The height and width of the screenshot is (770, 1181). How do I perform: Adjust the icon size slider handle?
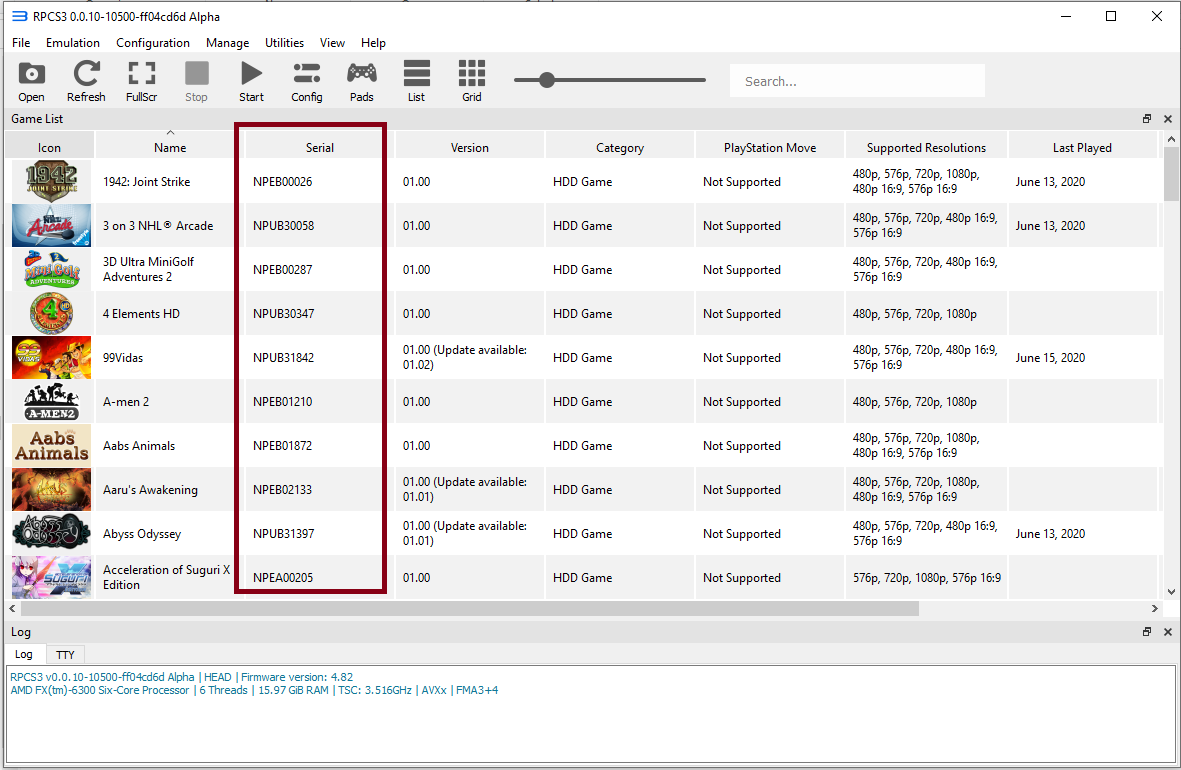(547, 80)
